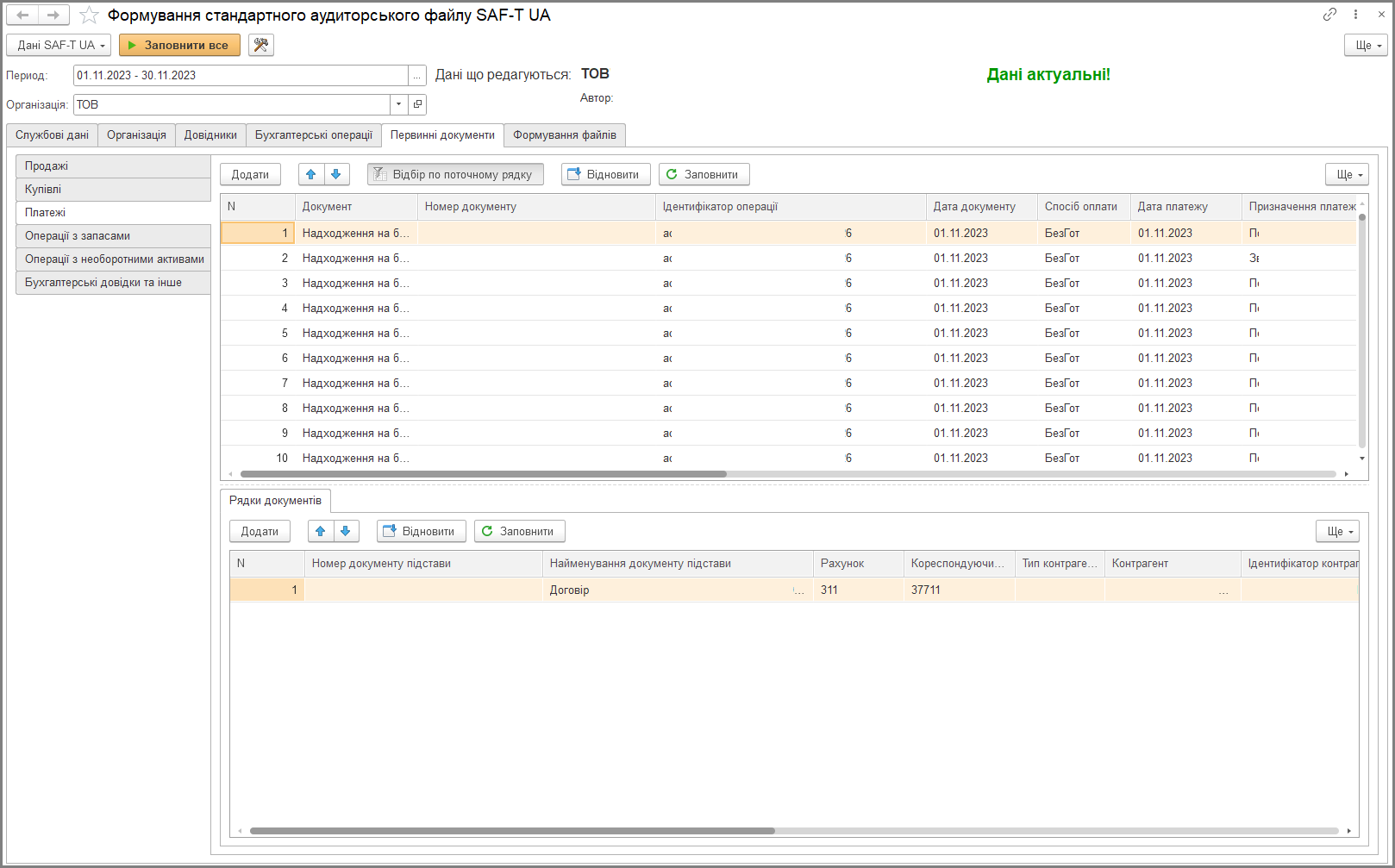Select row 2 in documents table
The width and height of the screenshot is (1395, 868).
(788, 259)
